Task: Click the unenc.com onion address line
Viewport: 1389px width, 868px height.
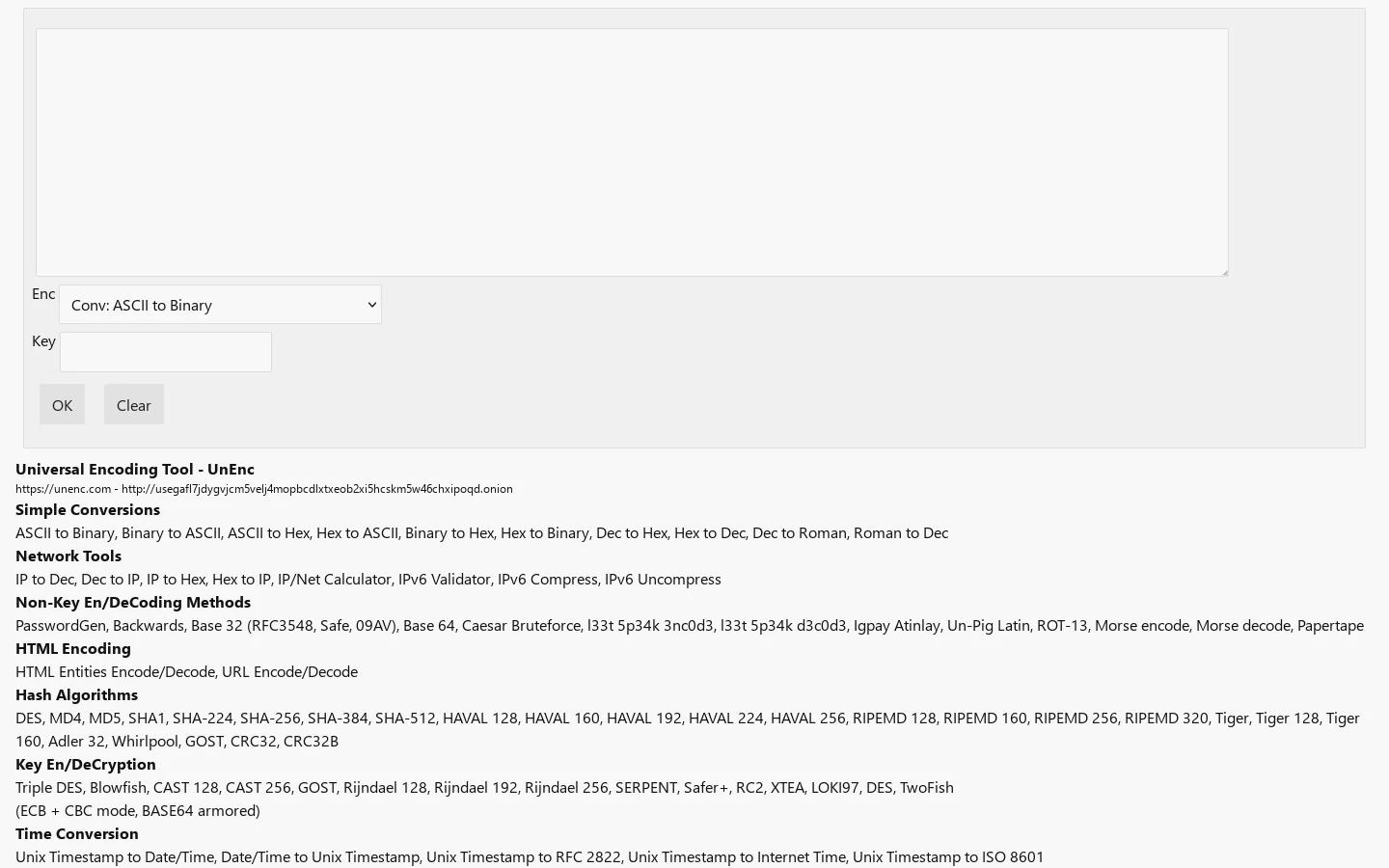Action: [x=264, y=489]
